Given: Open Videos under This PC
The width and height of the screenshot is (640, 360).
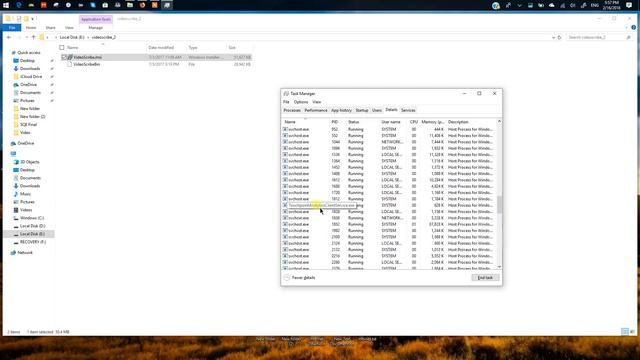Looking at the screenshot, I should coord(26,210).
